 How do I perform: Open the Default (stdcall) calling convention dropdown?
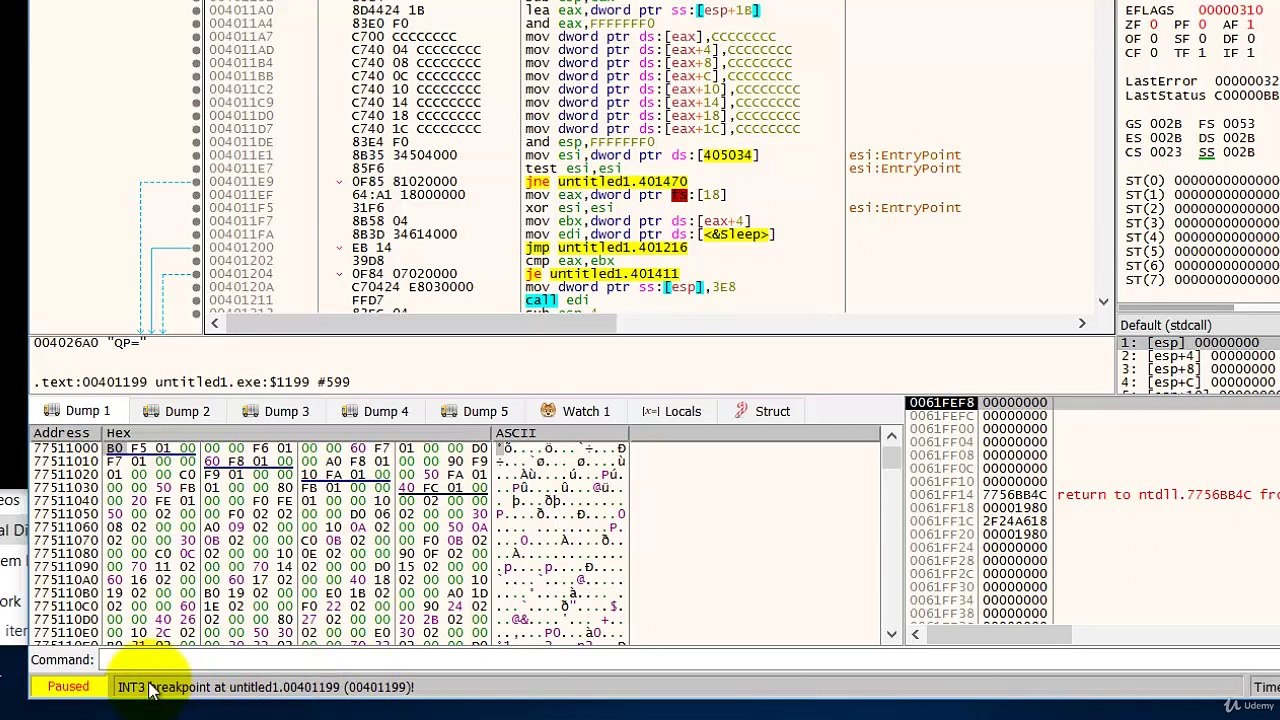click(x=1198, y=325)
